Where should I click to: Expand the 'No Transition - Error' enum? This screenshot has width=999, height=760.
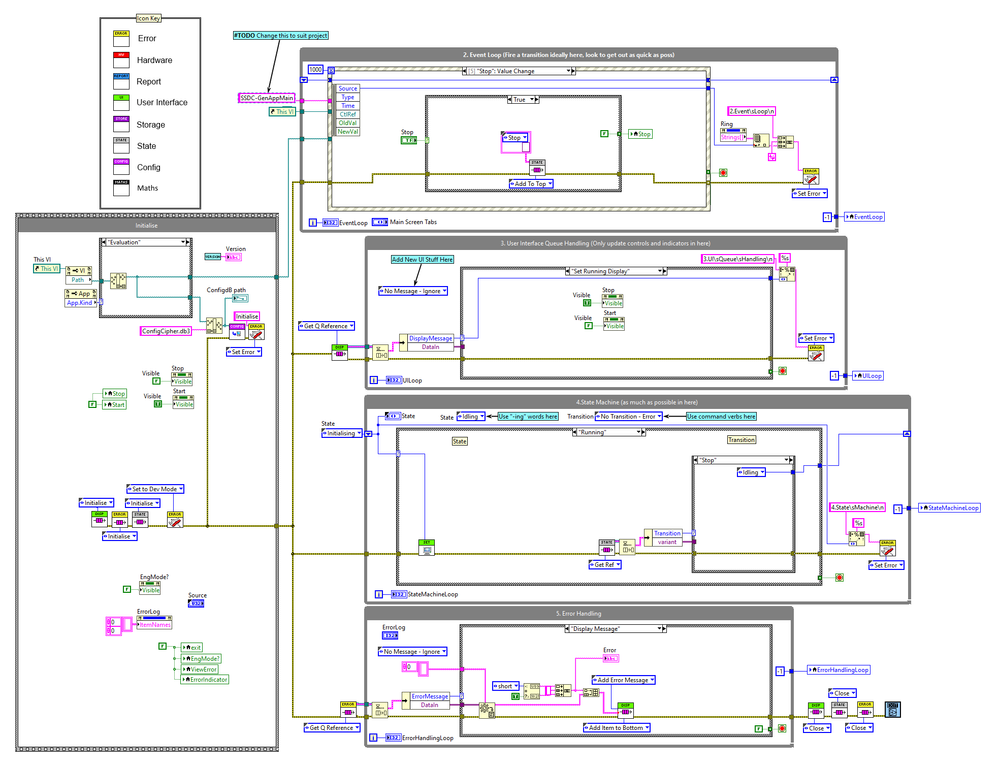(633, 416)
